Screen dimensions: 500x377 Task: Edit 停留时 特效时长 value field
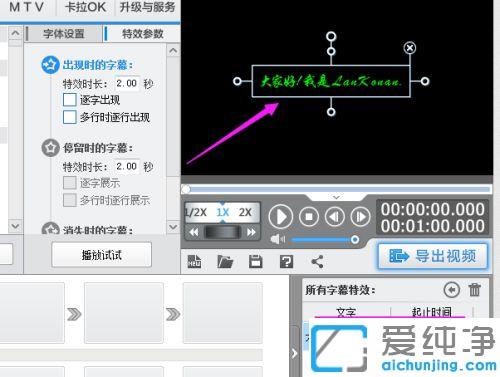tap(127, 166)
